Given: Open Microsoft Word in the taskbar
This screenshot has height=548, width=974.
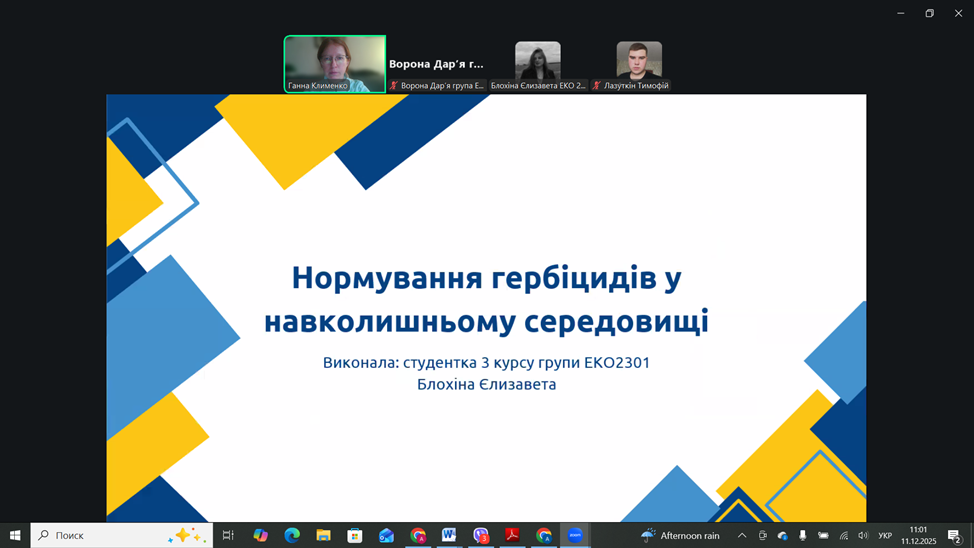Looking at the screenshot, I should (449, 536).
